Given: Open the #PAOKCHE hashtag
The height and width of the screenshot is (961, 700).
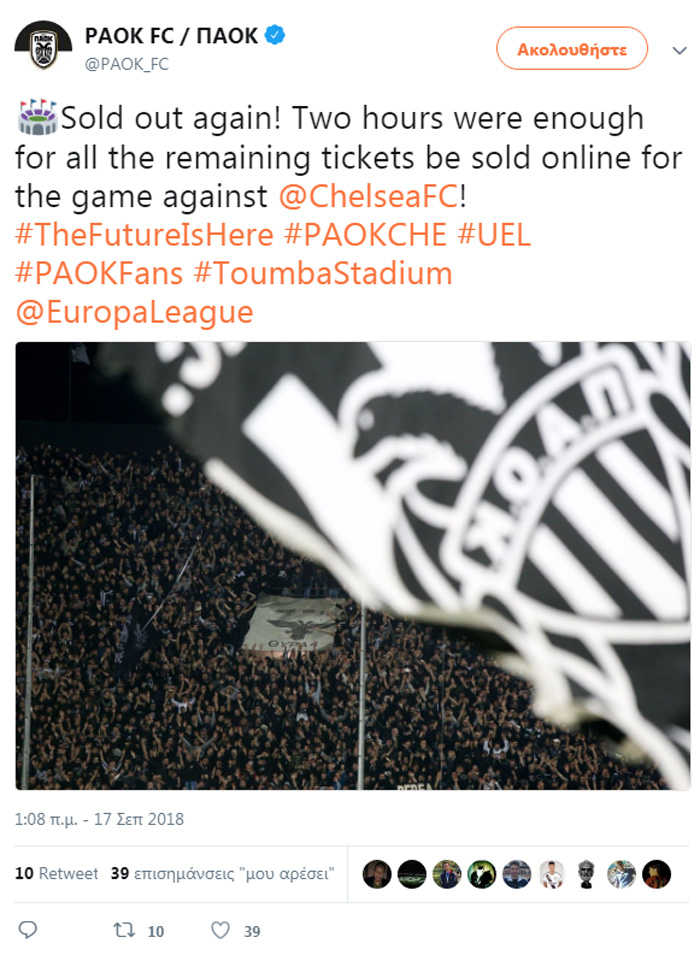Looking at the screenshot, I should (365, 236).
